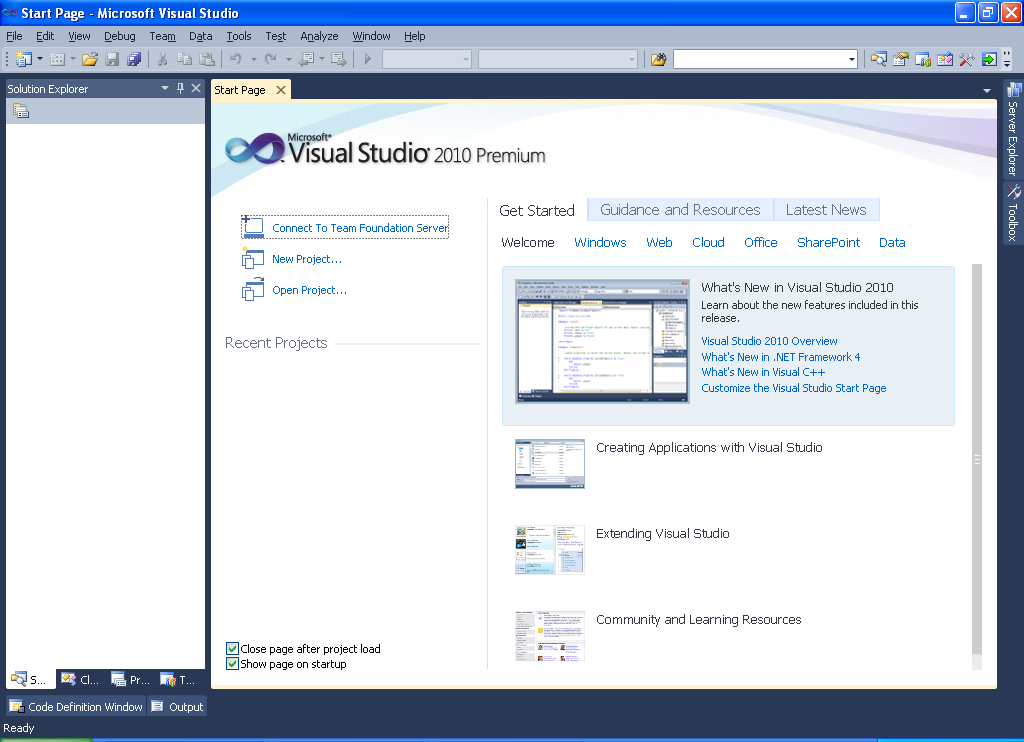Open Visual Studio 2010 Overview link
This screenshot has height=742, width=1024.
(x=769, y=341)
